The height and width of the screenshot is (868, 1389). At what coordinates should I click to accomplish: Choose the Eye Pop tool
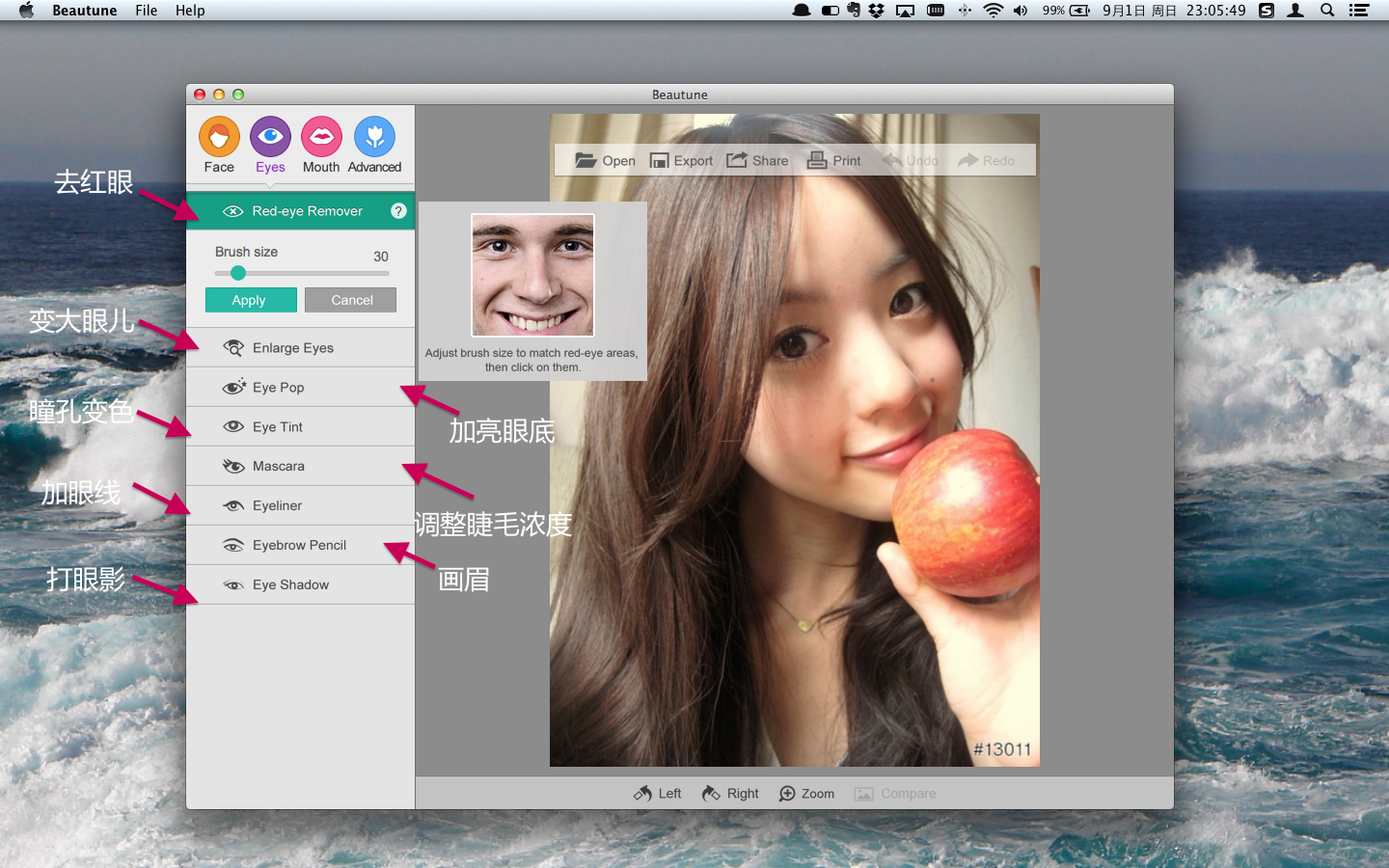300,388
